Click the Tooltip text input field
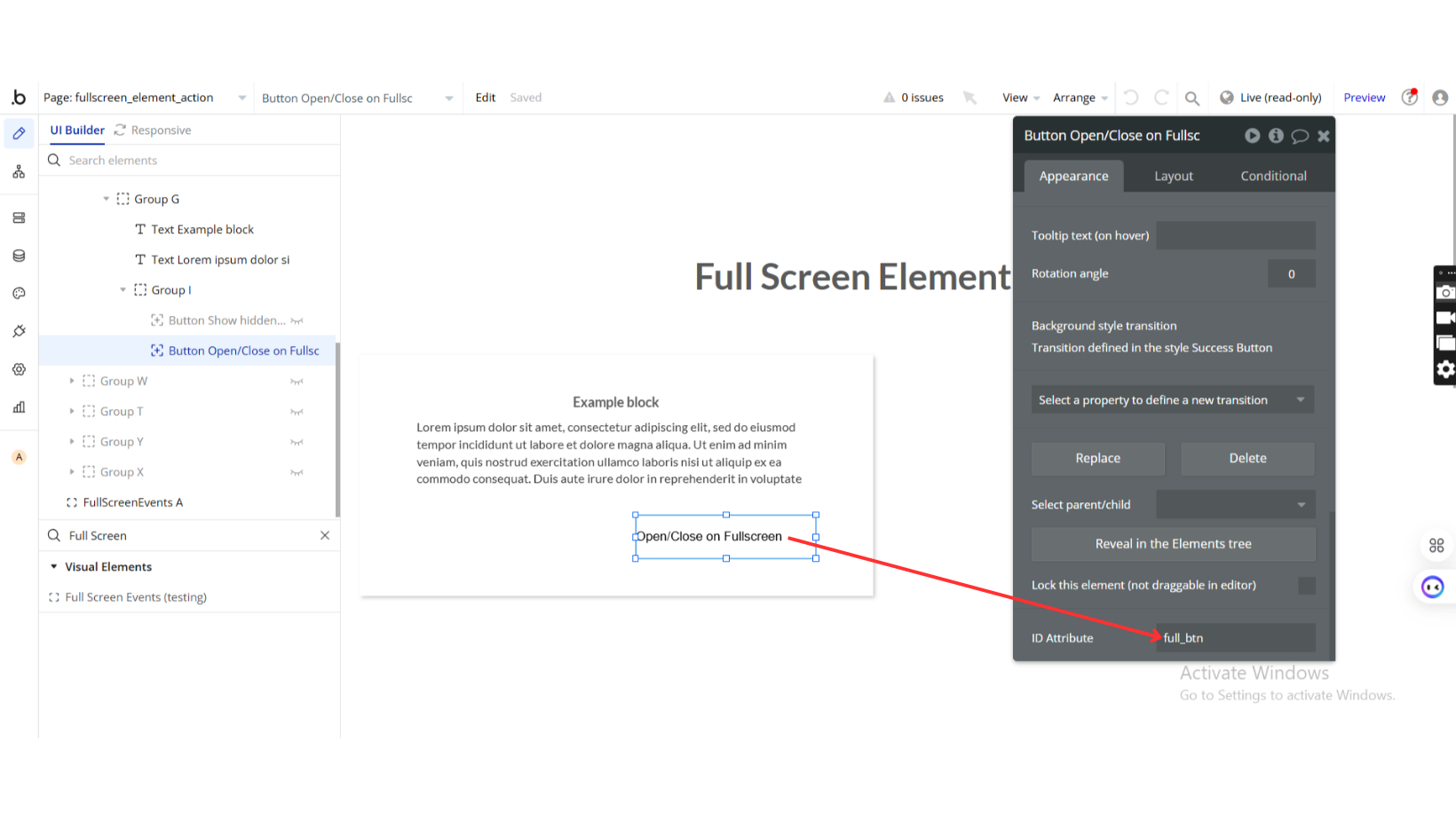The height and width of the screenshot is (820, 1456). click(1235, 235)
